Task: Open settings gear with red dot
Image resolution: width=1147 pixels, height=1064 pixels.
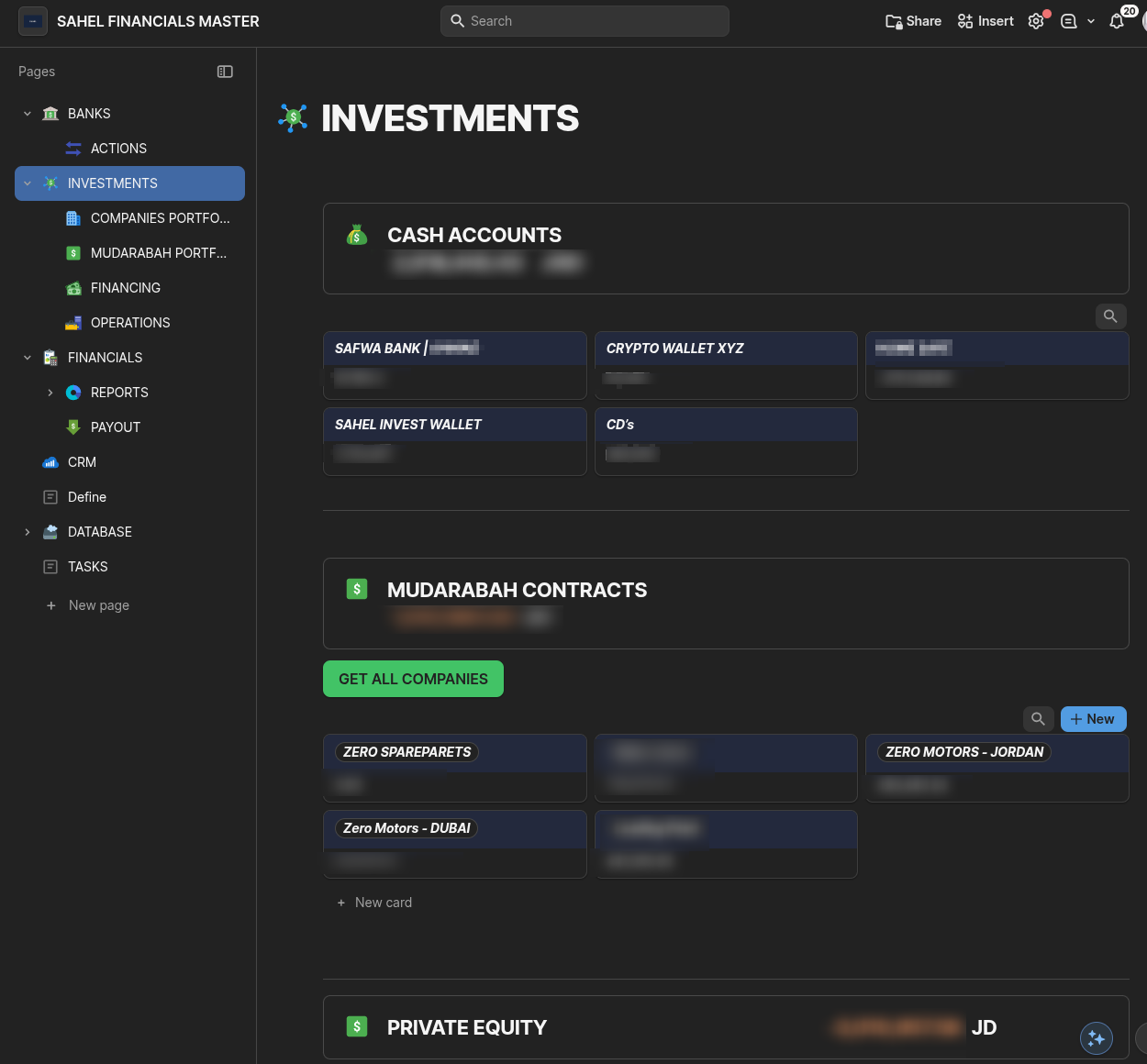Action: 1036,21
